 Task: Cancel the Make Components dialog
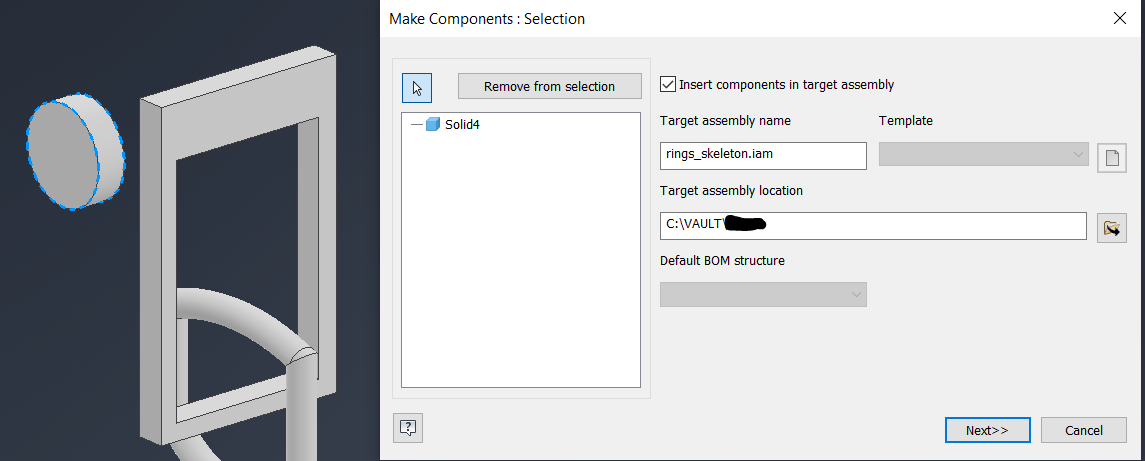pyautogui.click(x=1084, y=430)
